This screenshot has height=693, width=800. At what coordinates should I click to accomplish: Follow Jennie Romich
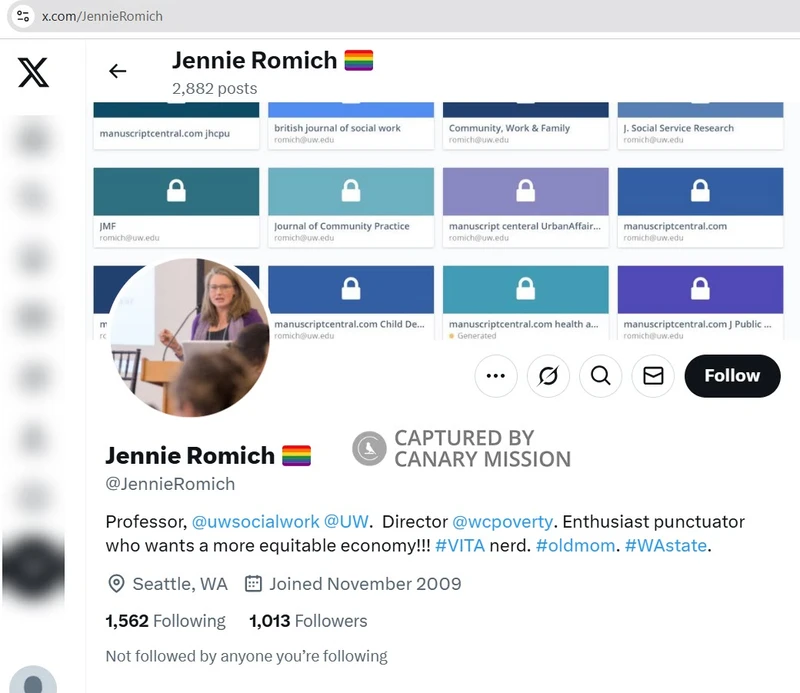click(732, 376)
